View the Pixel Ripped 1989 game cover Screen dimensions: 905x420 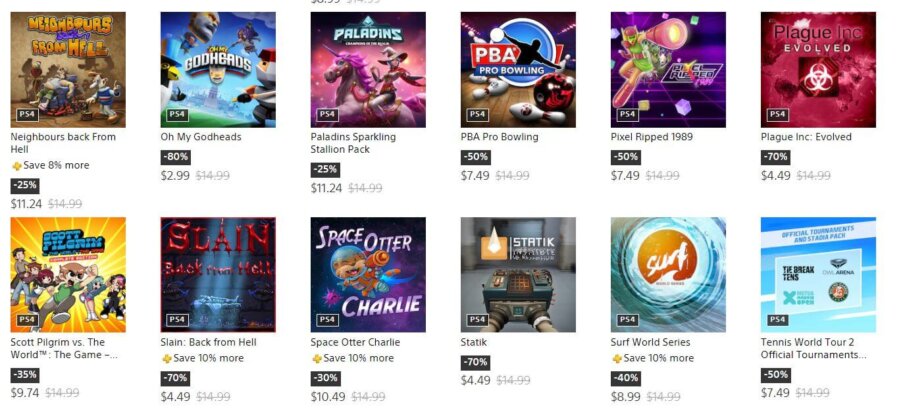pos(668,70)
